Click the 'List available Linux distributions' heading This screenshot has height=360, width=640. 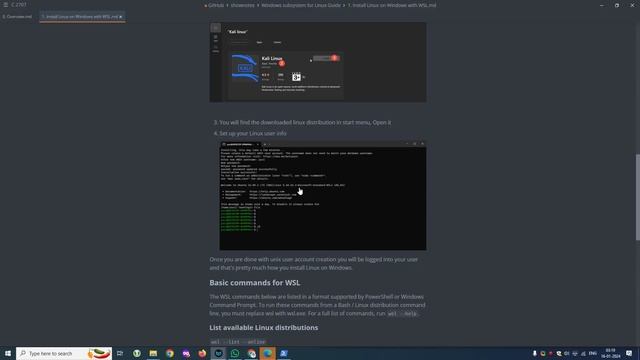[x=264, y=327]
